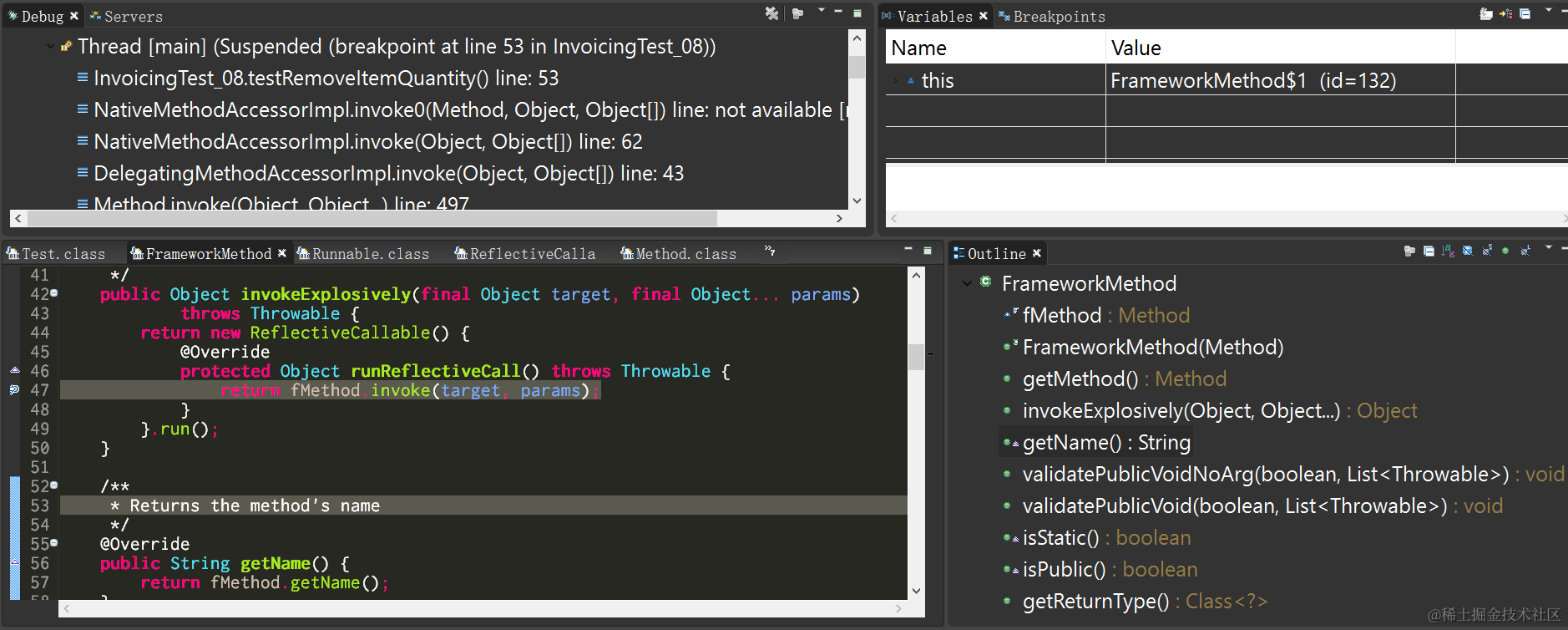The height and width of the screenshot is (630, 1568).
Task: Toggle Hide Fields in Outline toolbar
Action: pyautogui.click(x=1468, y=251)
